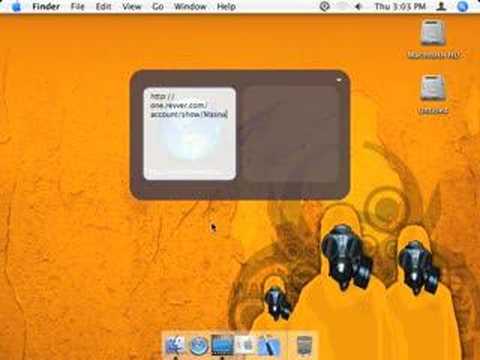
Task: Open the File menu
Action: tap(77, 6)
